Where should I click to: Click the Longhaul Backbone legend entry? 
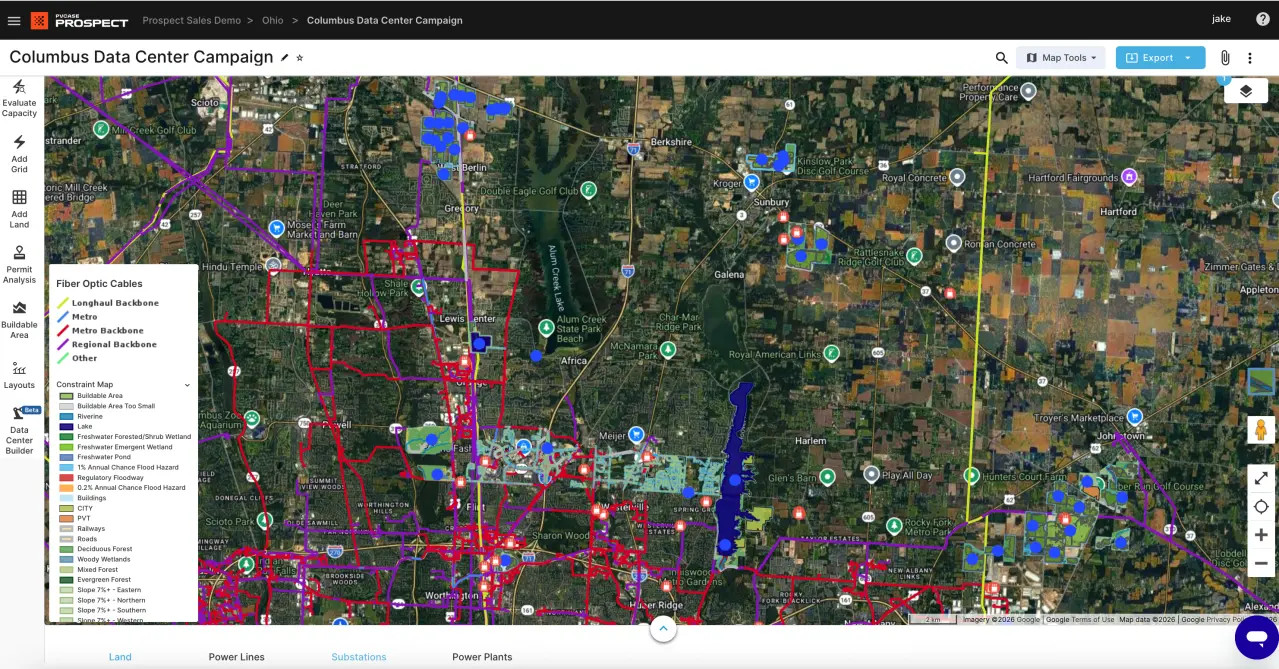(x=107, y=303)
